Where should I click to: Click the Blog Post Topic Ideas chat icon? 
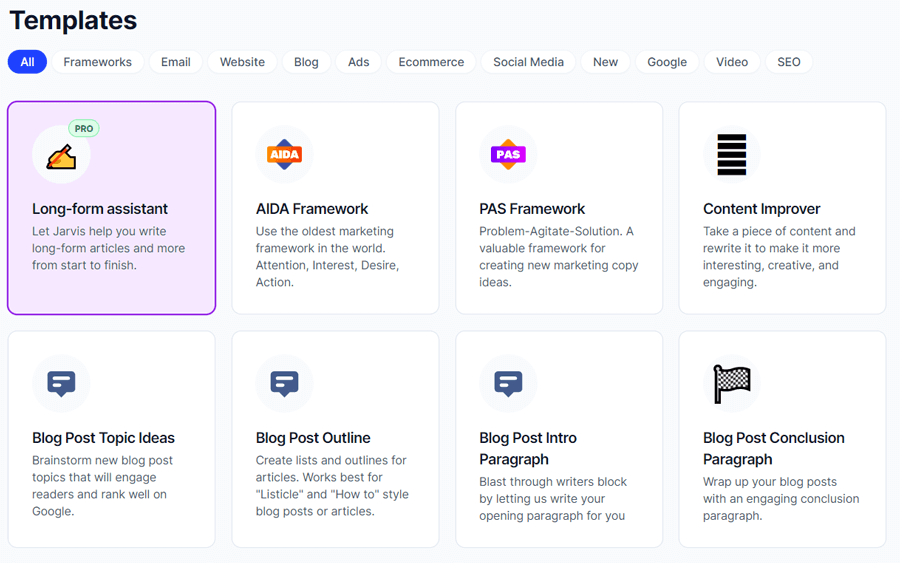point(61,384)
